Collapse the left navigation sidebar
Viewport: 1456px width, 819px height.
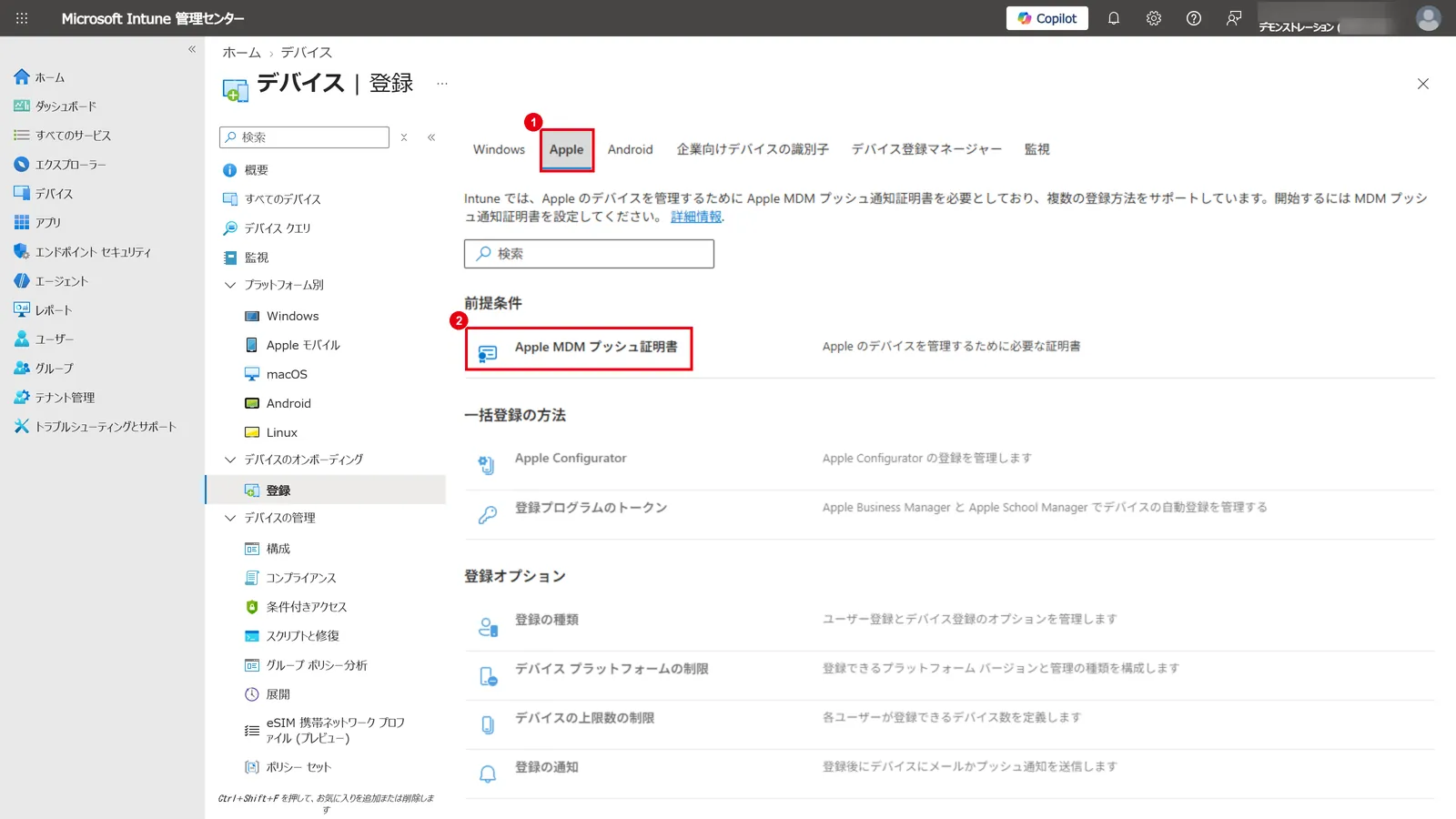pos(192,49)
